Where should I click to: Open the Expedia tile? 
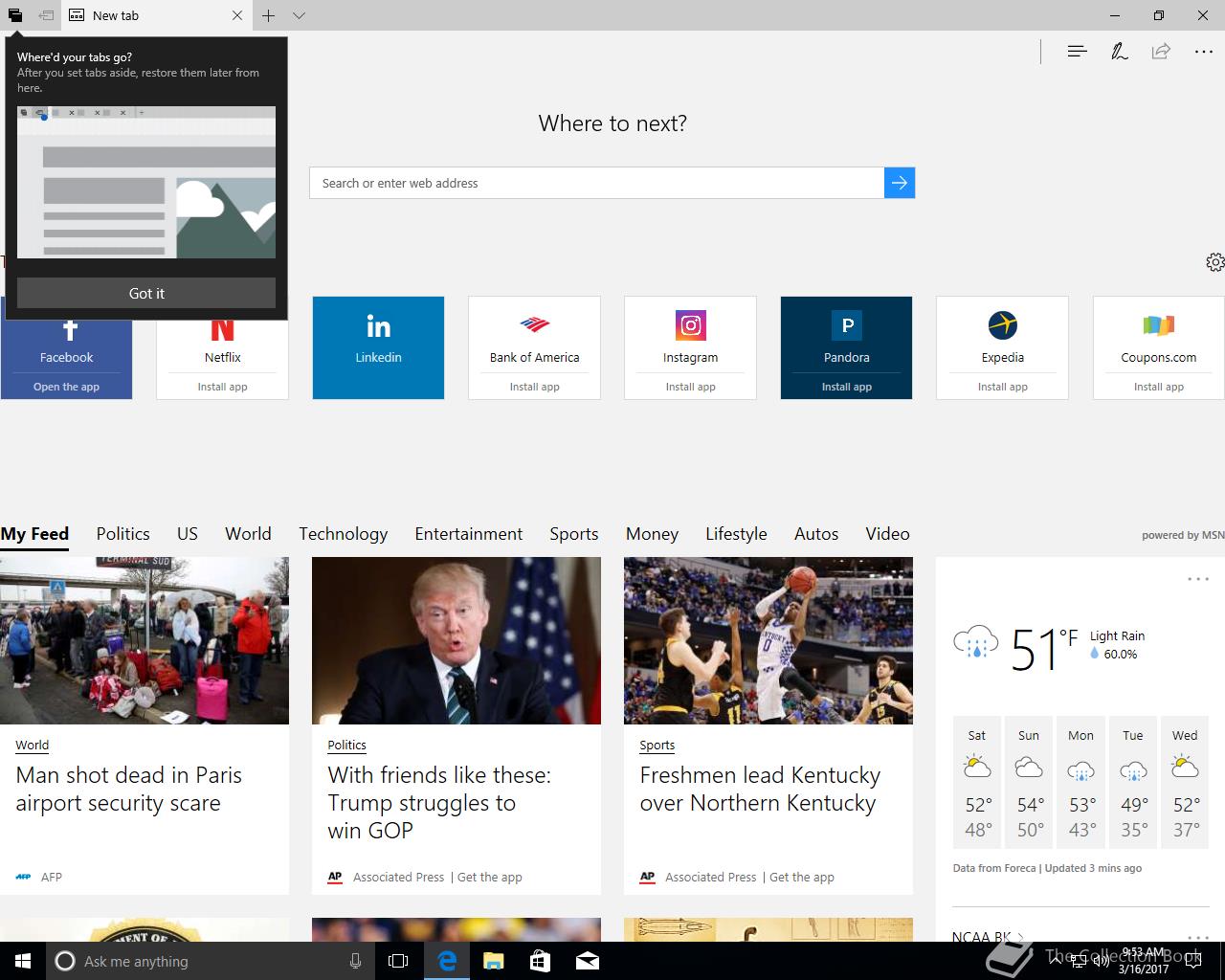click(x=1002, y=347)
